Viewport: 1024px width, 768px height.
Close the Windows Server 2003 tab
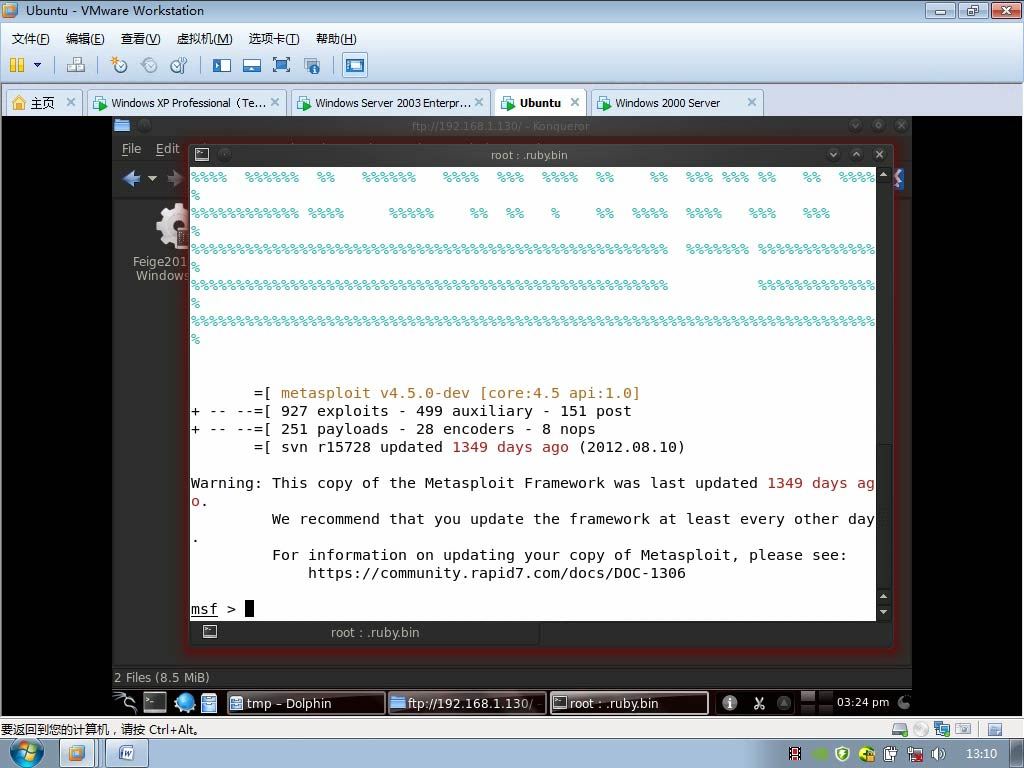(479, 102)
